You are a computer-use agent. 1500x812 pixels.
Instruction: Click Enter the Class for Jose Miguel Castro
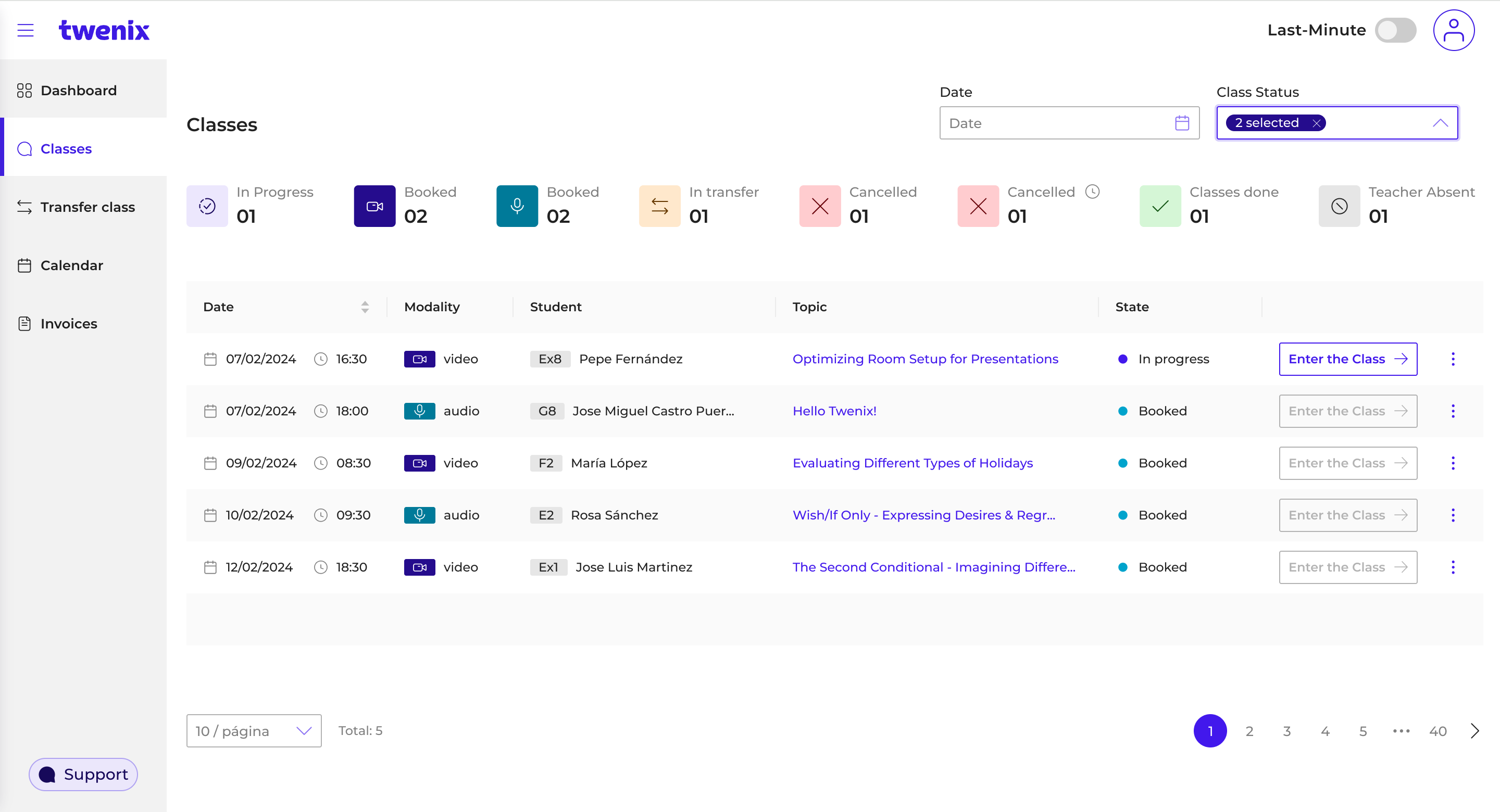(1348, 411)
